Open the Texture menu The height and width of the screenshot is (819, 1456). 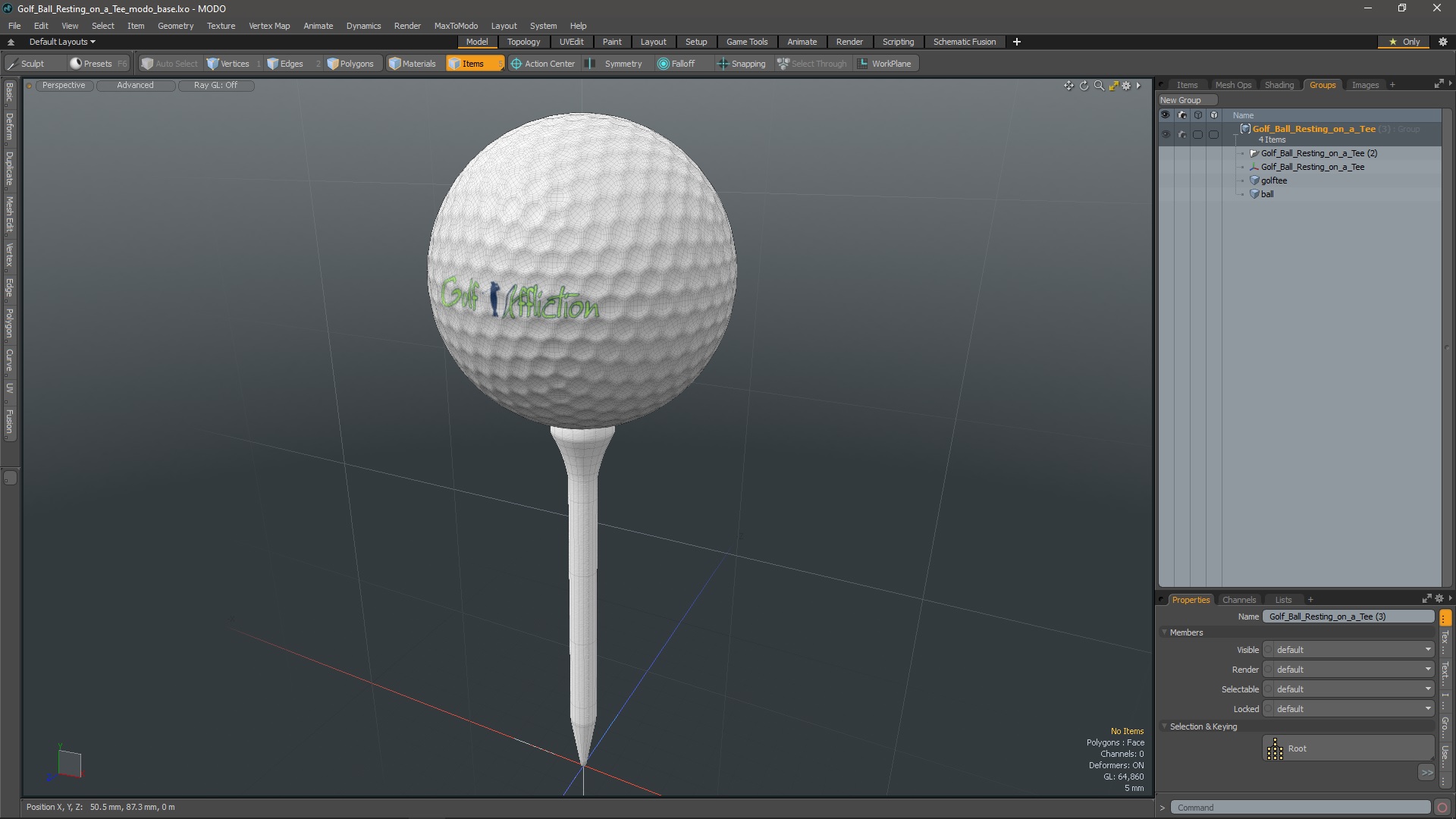[x=221, y=26]
